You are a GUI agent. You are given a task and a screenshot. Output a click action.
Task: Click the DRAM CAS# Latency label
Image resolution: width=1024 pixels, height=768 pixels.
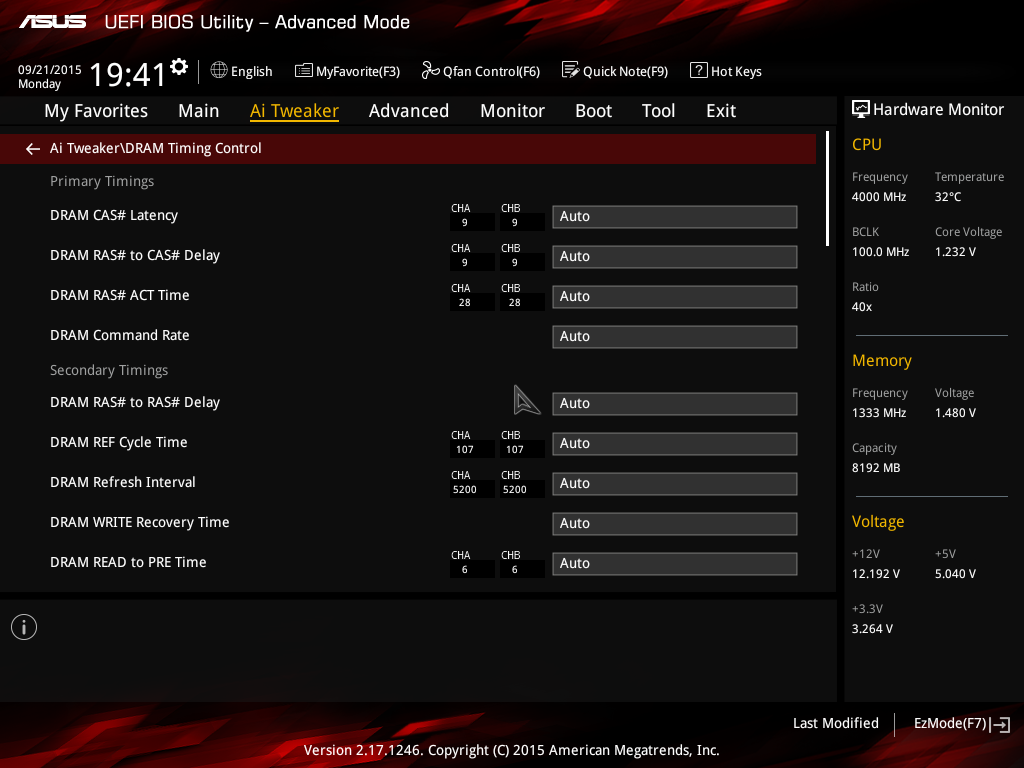(x=114, y=216)
